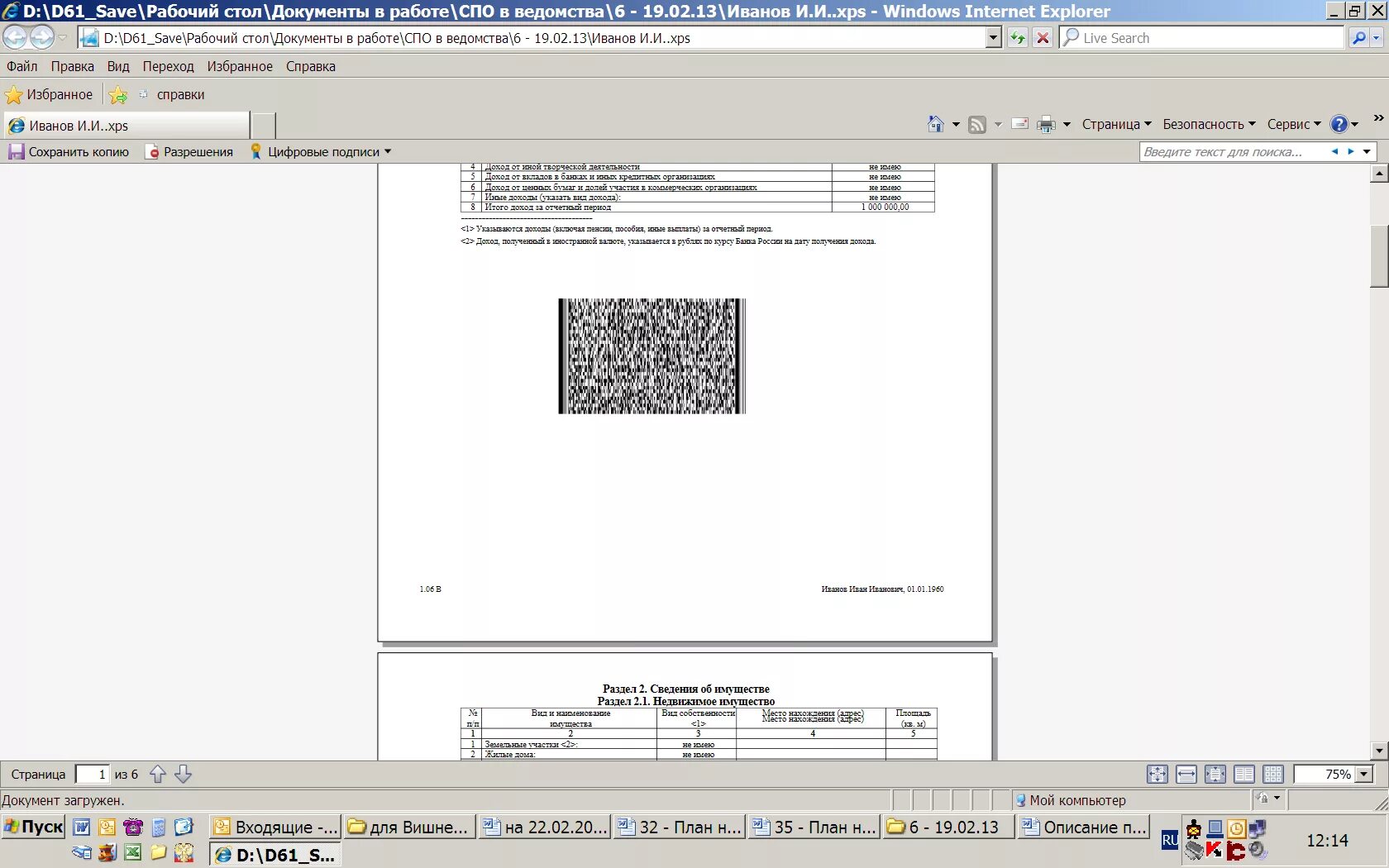Switch to 'на 22.02.20...' Word taskbar button
1389x868 pixels.
tap(545, 827)
